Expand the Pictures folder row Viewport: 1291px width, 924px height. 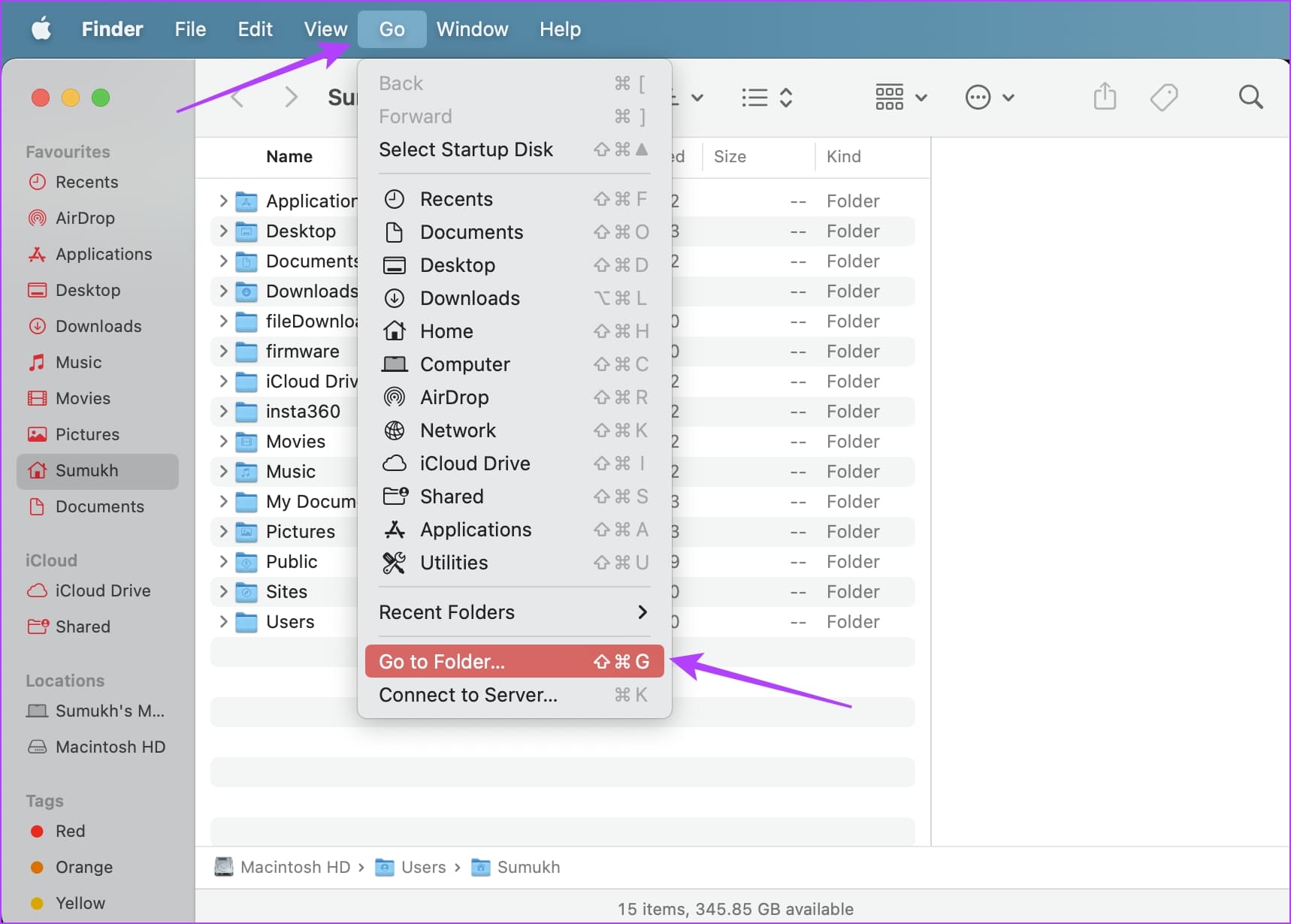[223, 531]
